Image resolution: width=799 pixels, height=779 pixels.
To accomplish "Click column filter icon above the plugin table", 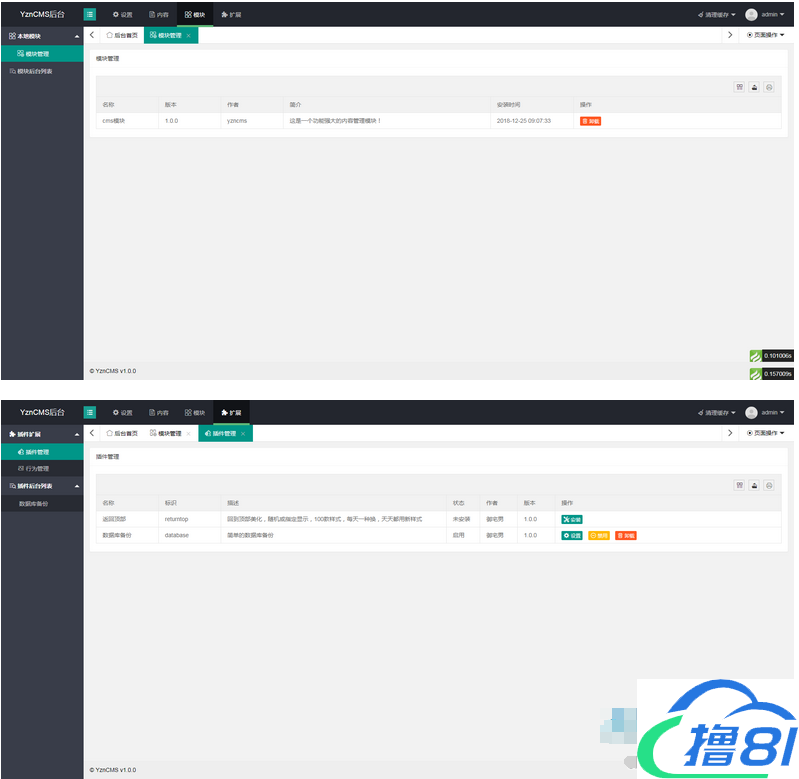I will 740,485.
